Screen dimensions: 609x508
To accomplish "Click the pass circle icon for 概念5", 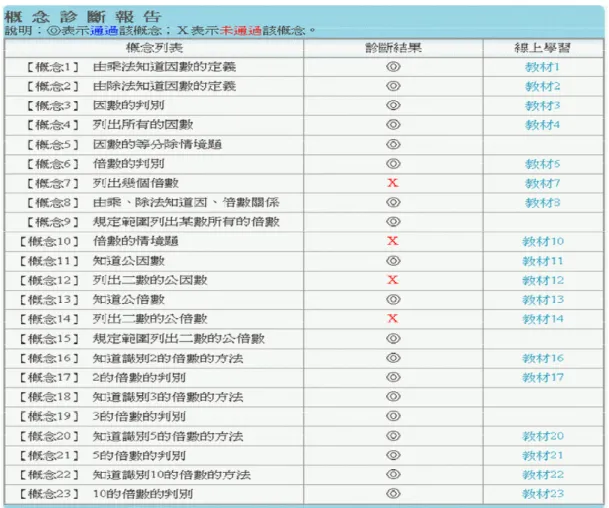I will click(x=393, y=144).
